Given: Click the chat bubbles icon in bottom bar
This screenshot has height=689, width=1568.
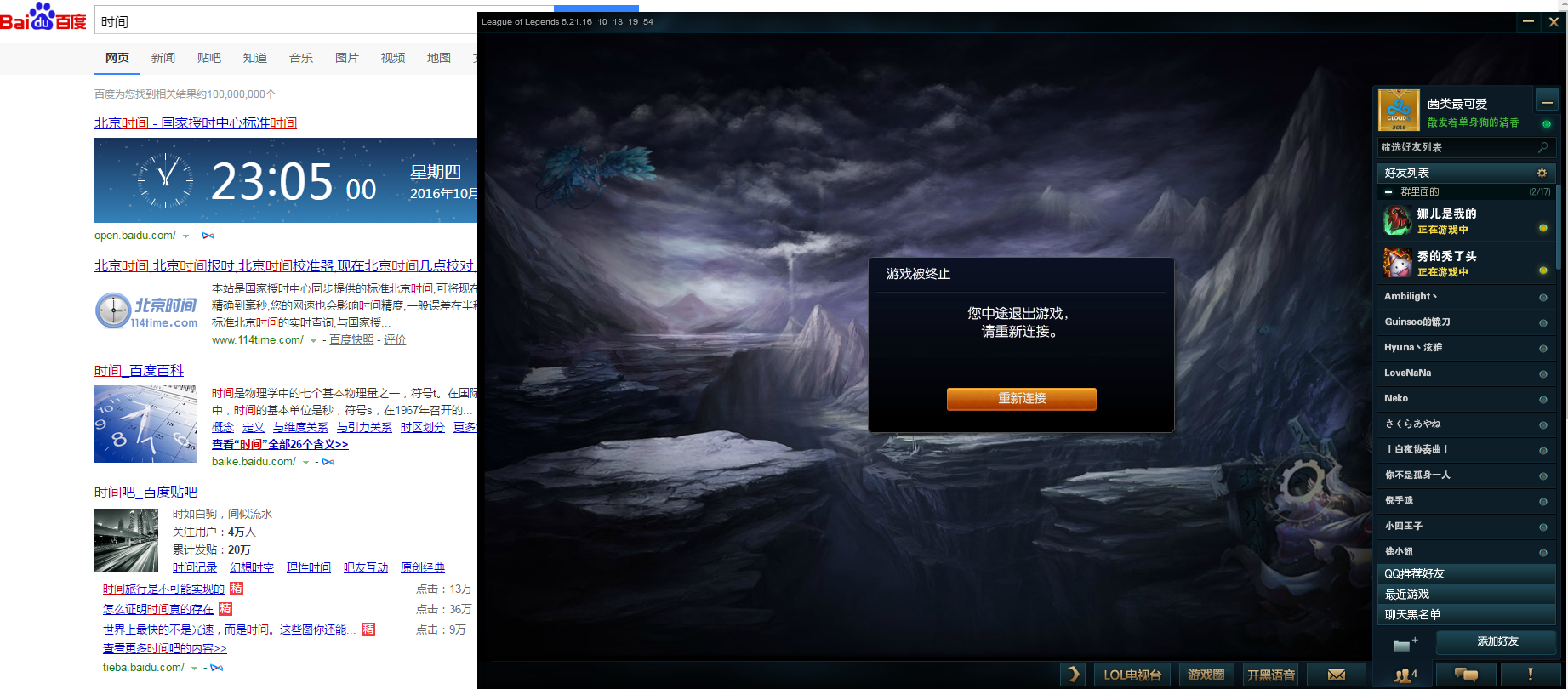Looking at the screenshot, I should [1466, 675].
